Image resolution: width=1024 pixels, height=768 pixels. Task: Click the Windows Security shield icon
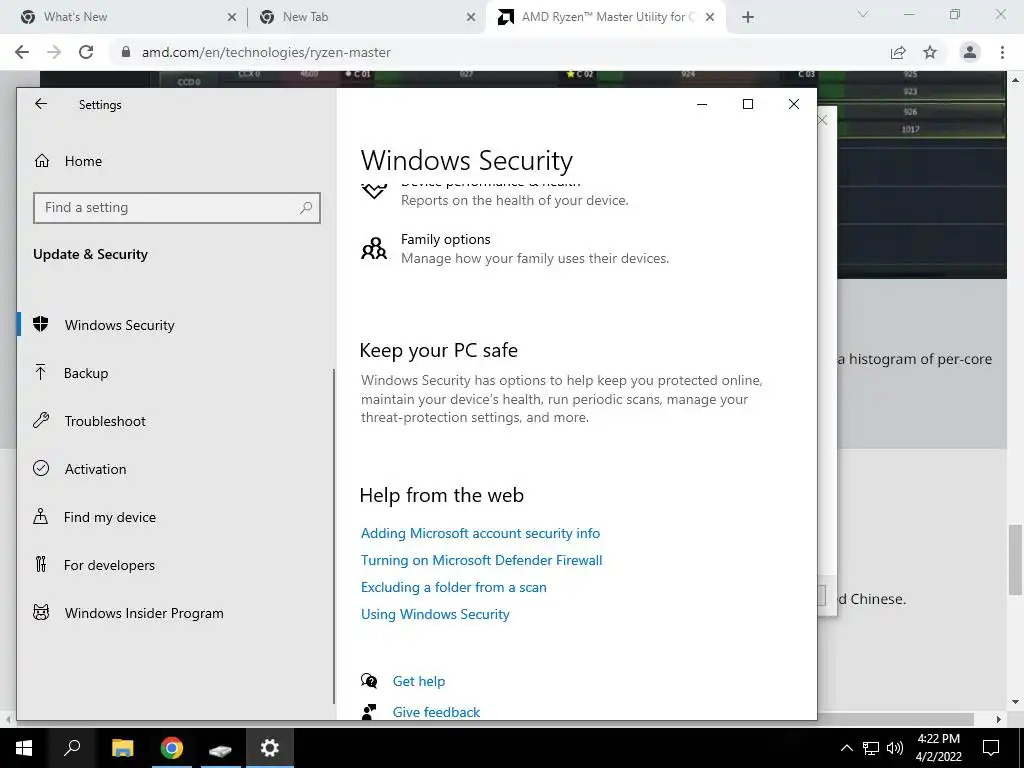(x=40, y=324)
